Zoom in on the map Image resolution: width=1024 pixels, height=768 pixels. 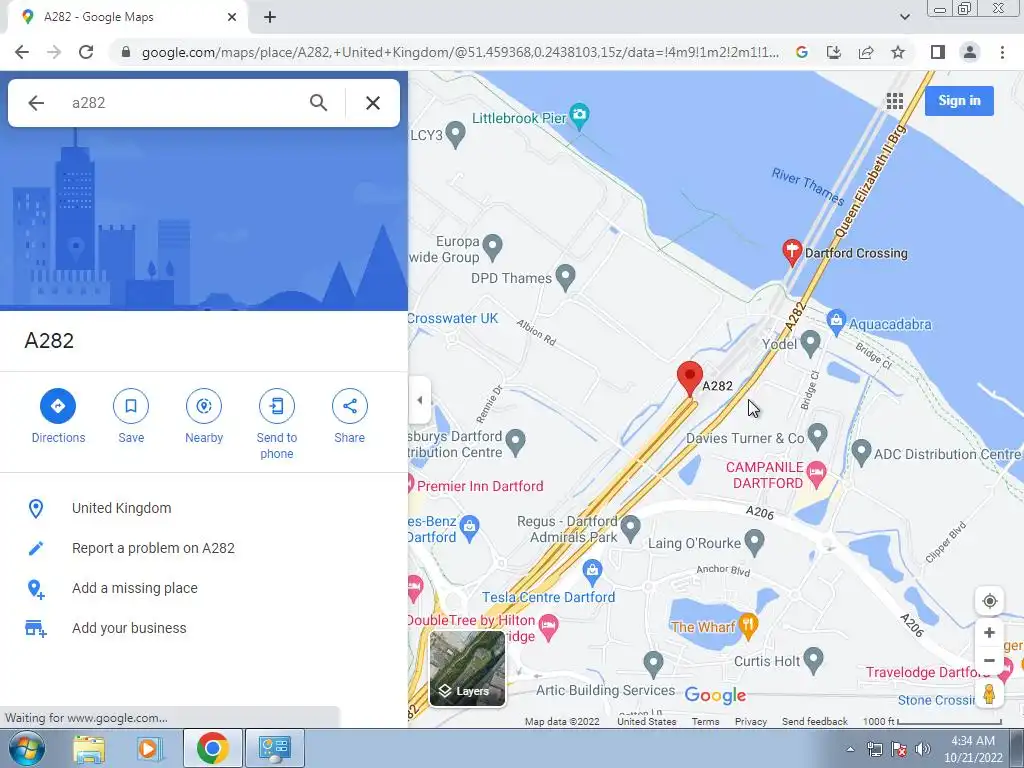coord(989,632)
